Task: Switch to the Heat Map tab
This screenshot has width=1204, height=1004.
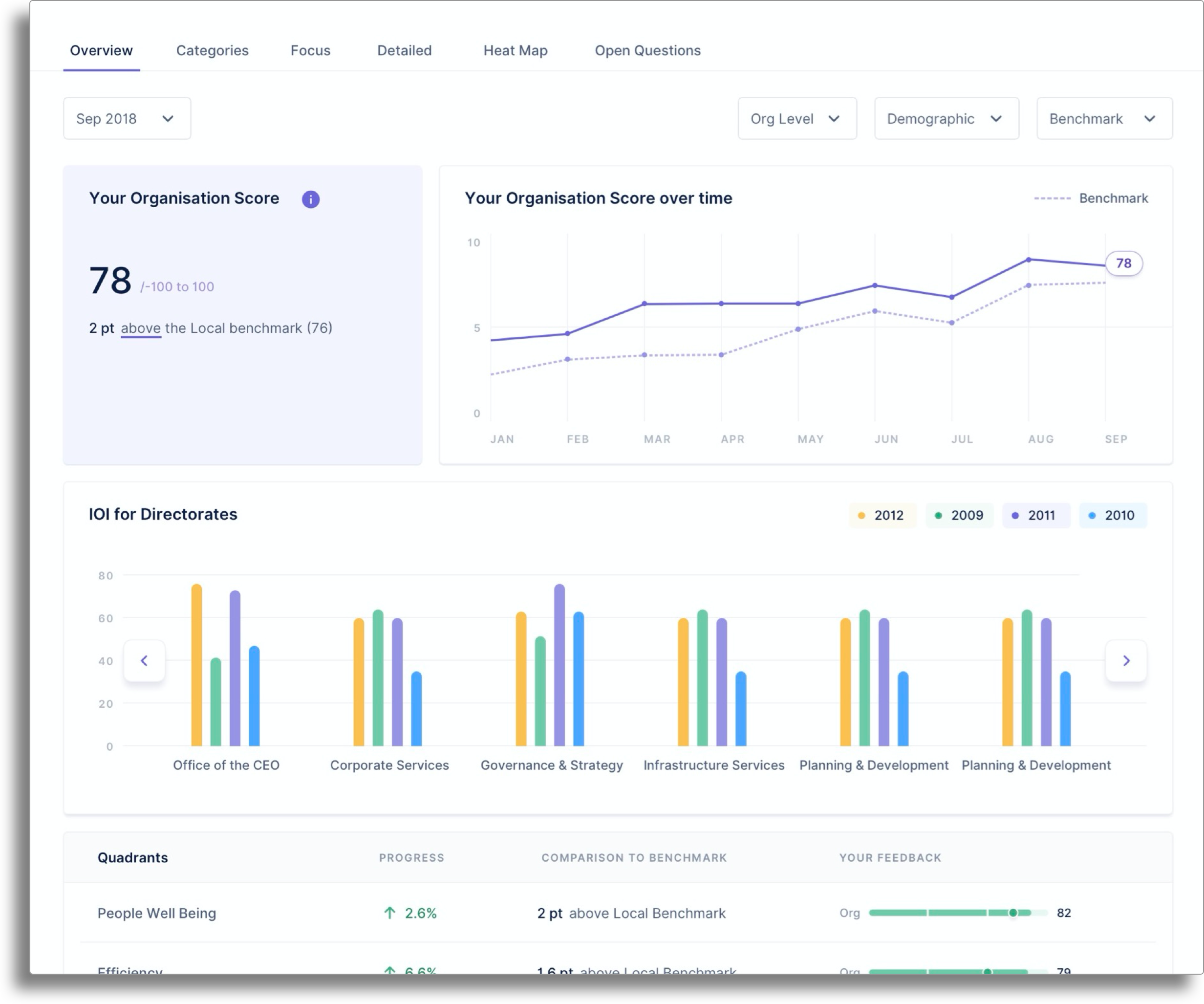Action: point(515,50)
